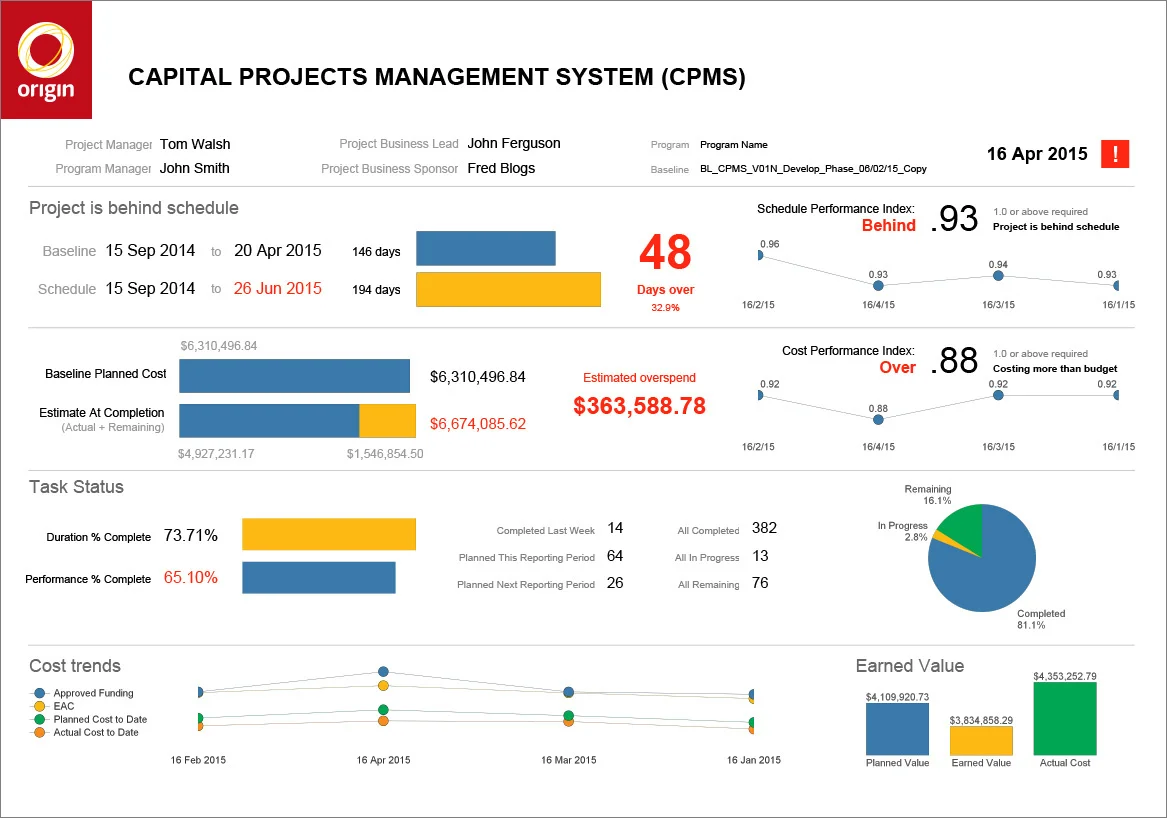Click the EAC legend marker
Viewport: 1167px width, 818px height.
click(39, 706)
